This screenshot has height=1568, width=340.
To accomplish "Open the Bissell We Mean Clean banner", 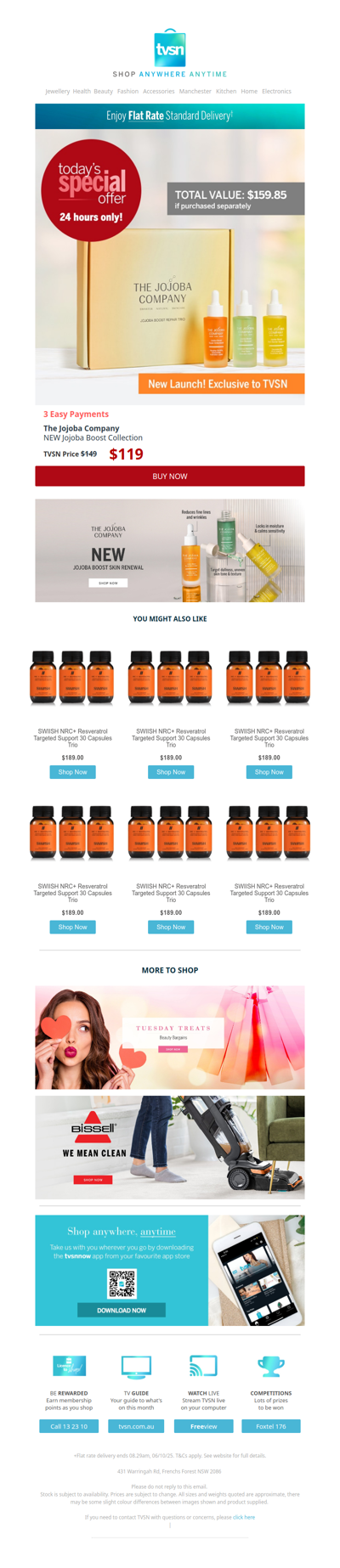I will pos(170,1148).
